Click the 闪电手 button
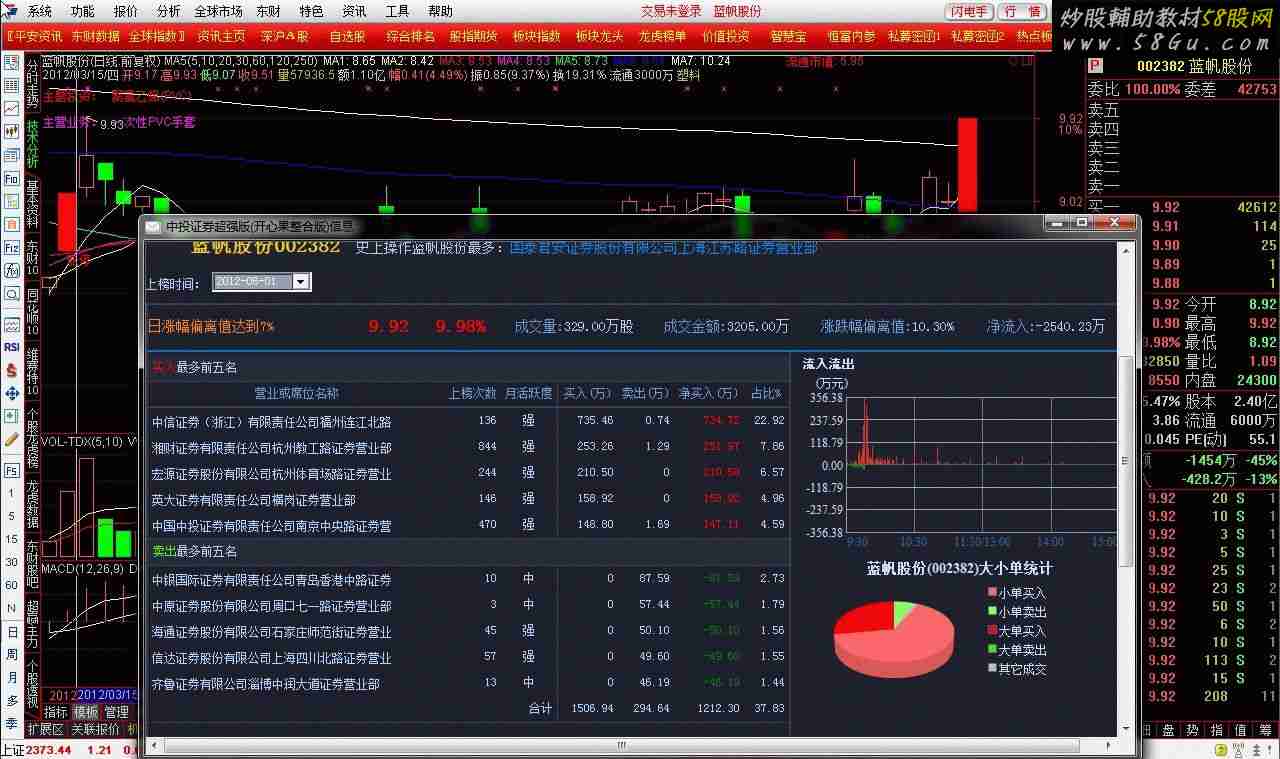 970,11
